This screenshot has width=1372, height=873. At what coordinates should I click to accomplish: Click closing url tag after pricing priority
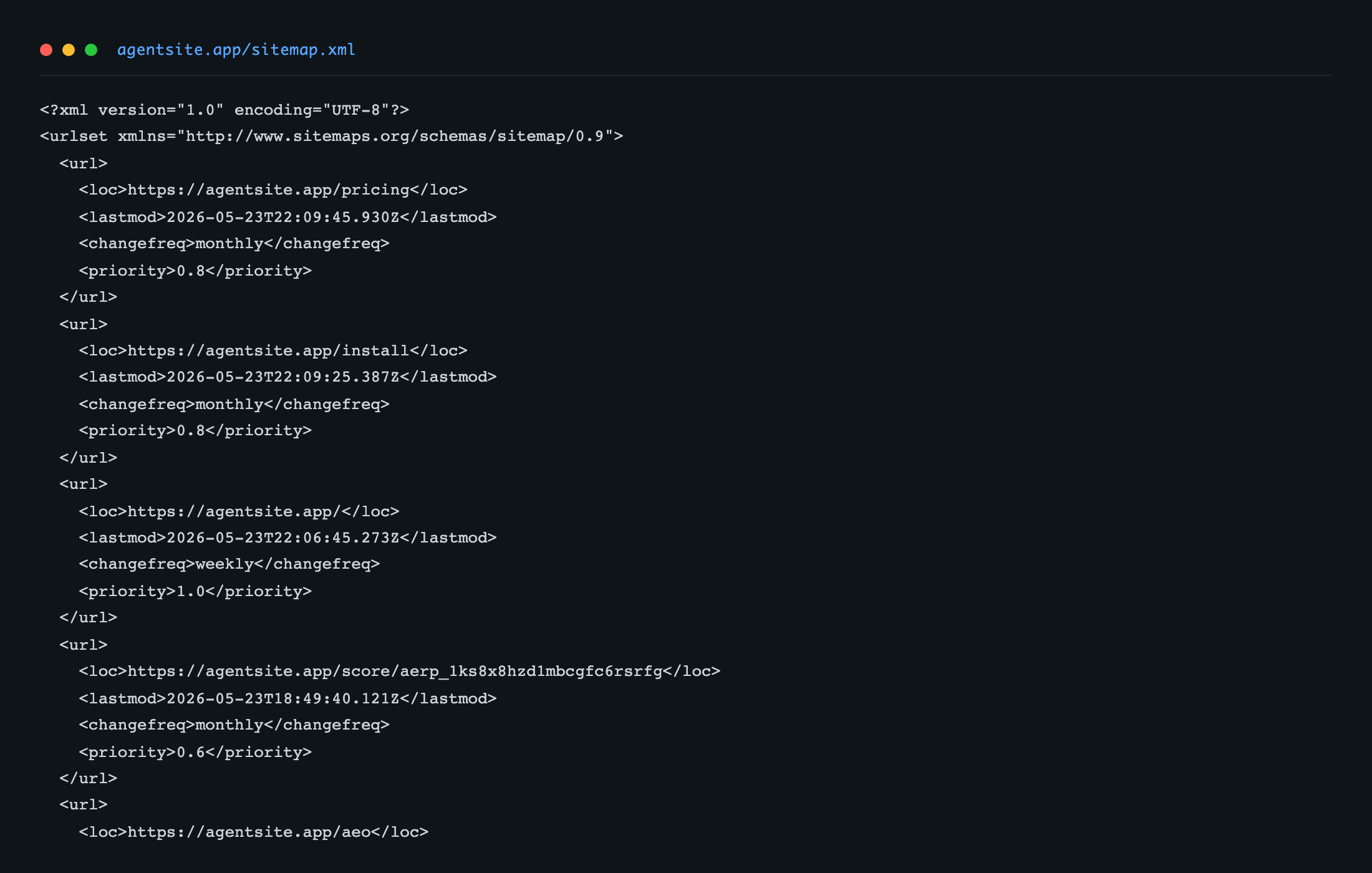[88, 297]
